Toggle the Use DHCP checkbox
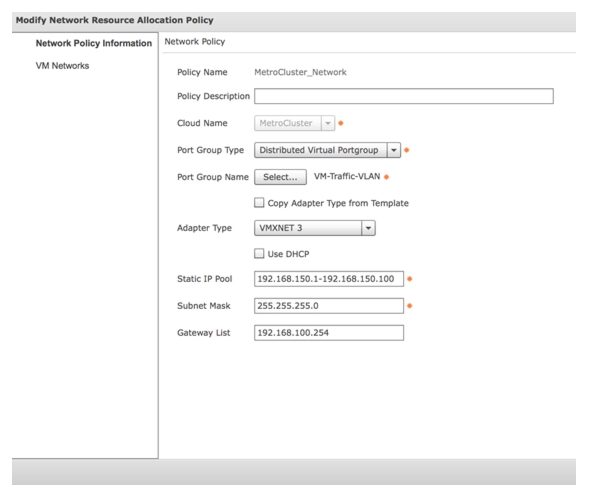589x498 pixels. point(259,254)
